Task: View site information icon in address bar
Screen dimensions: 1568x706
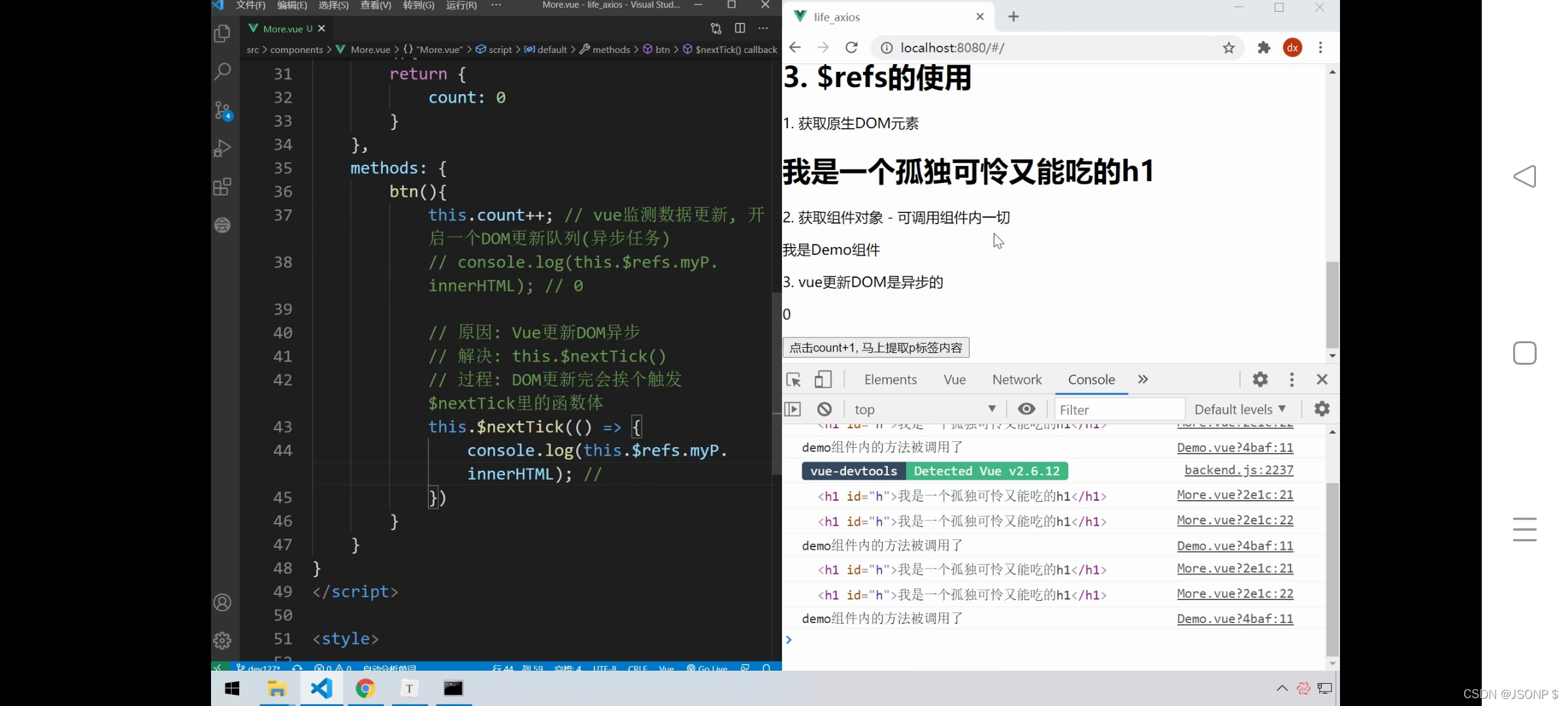Action: [887, 48]
